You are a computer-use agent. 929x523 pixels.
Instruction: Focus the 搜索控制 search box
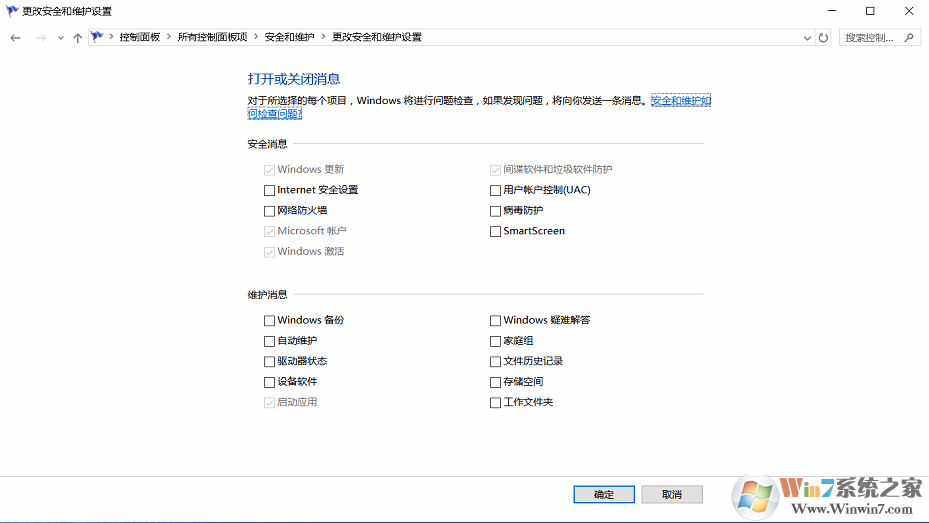point(880,37)
